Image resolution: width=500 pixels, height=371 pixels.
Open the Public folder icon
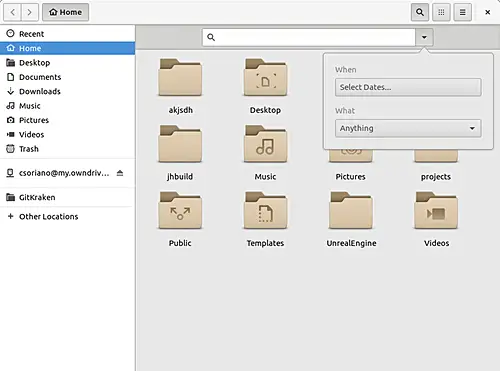click(180, 210)
